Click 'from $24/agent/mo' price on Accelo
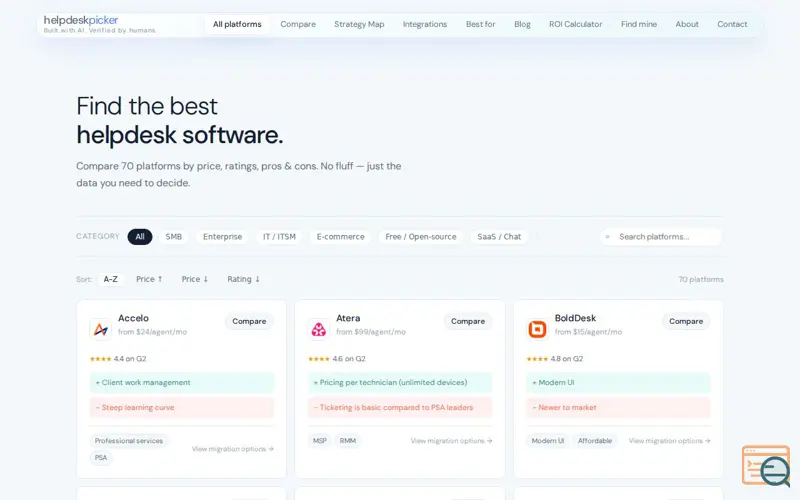The height and width of the screenshot is (500, 800). (x=153, y=332)
